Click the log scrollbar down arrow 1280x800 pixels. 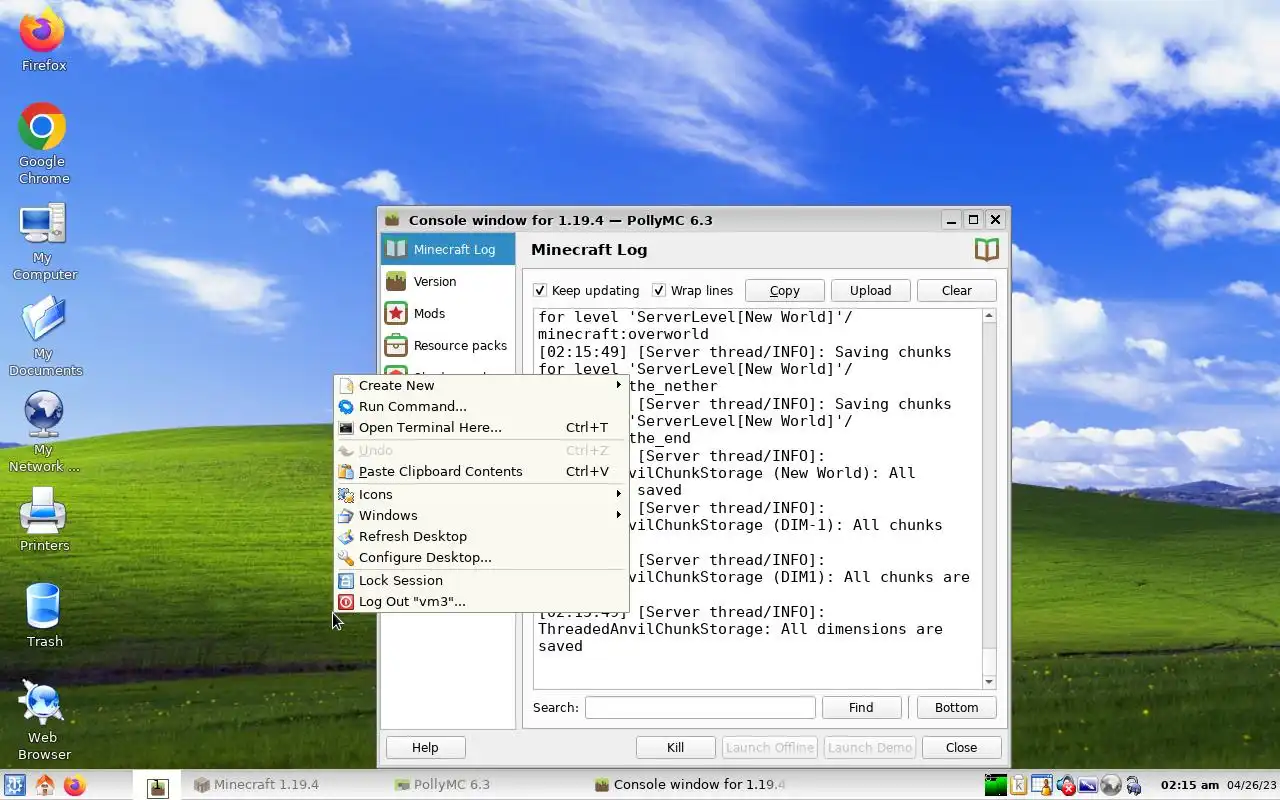click(x=989, y=682)
